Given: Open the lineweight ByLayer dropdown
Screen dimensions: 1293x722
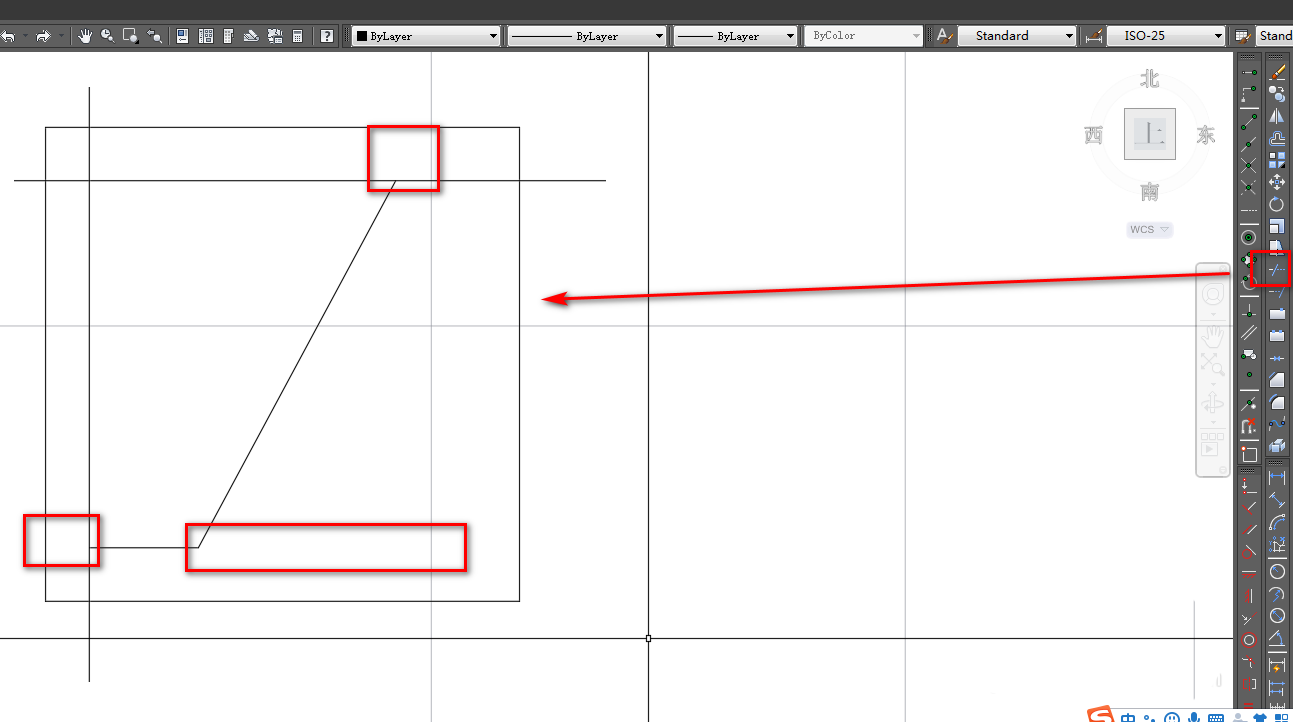Looking at the screenshot, I should [735, 36].
